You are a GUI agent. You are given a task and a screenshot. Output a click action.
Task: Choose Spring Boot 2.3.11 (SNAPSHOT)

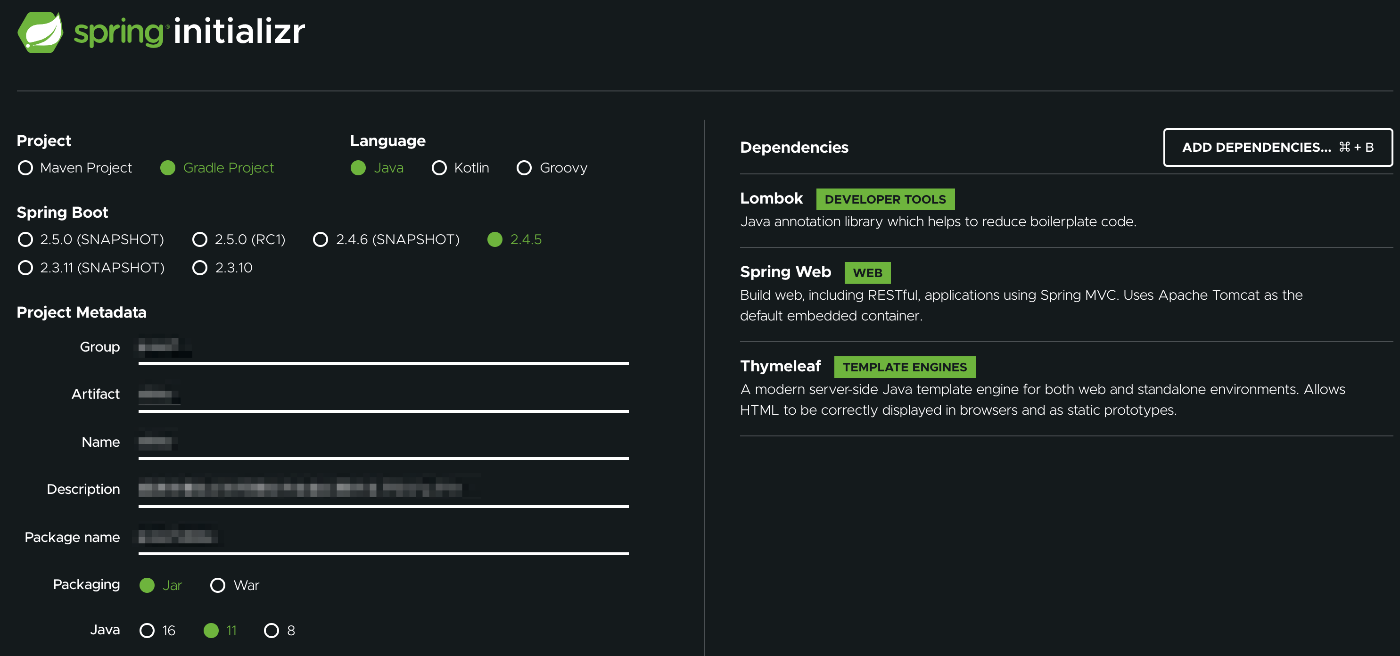point(26,268)
